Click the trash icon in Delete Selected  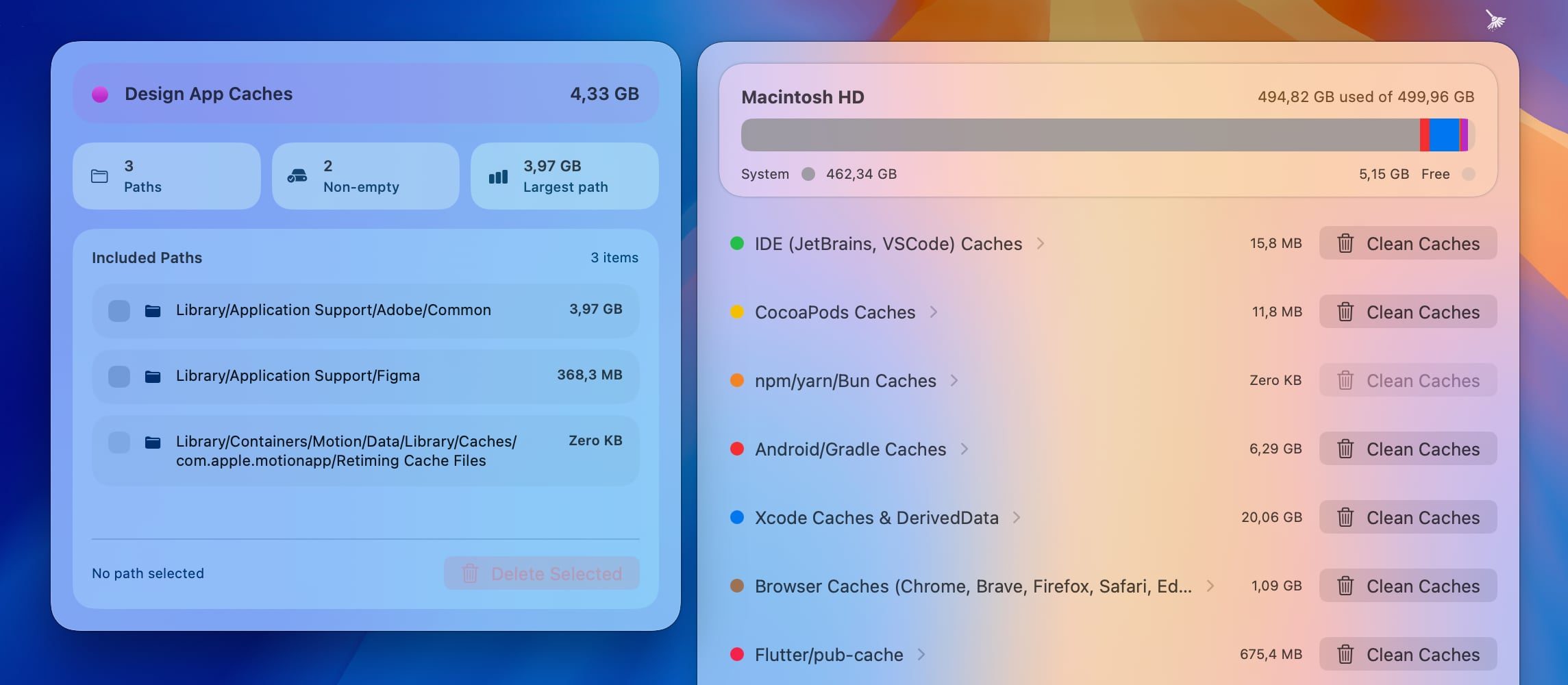(x=470, y=573)
